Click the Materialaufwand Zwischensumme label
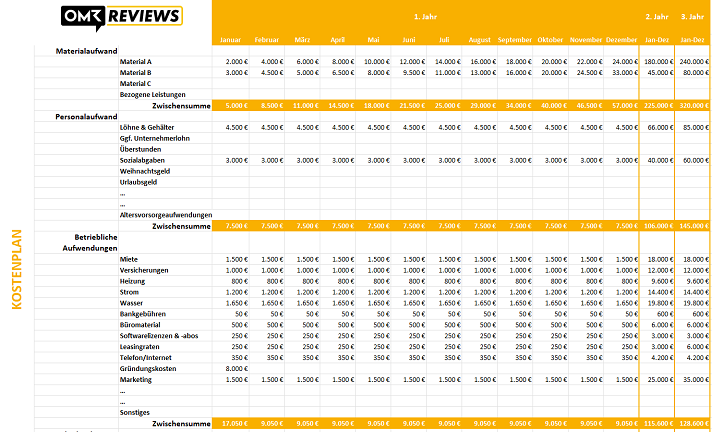 pos(180,105)
